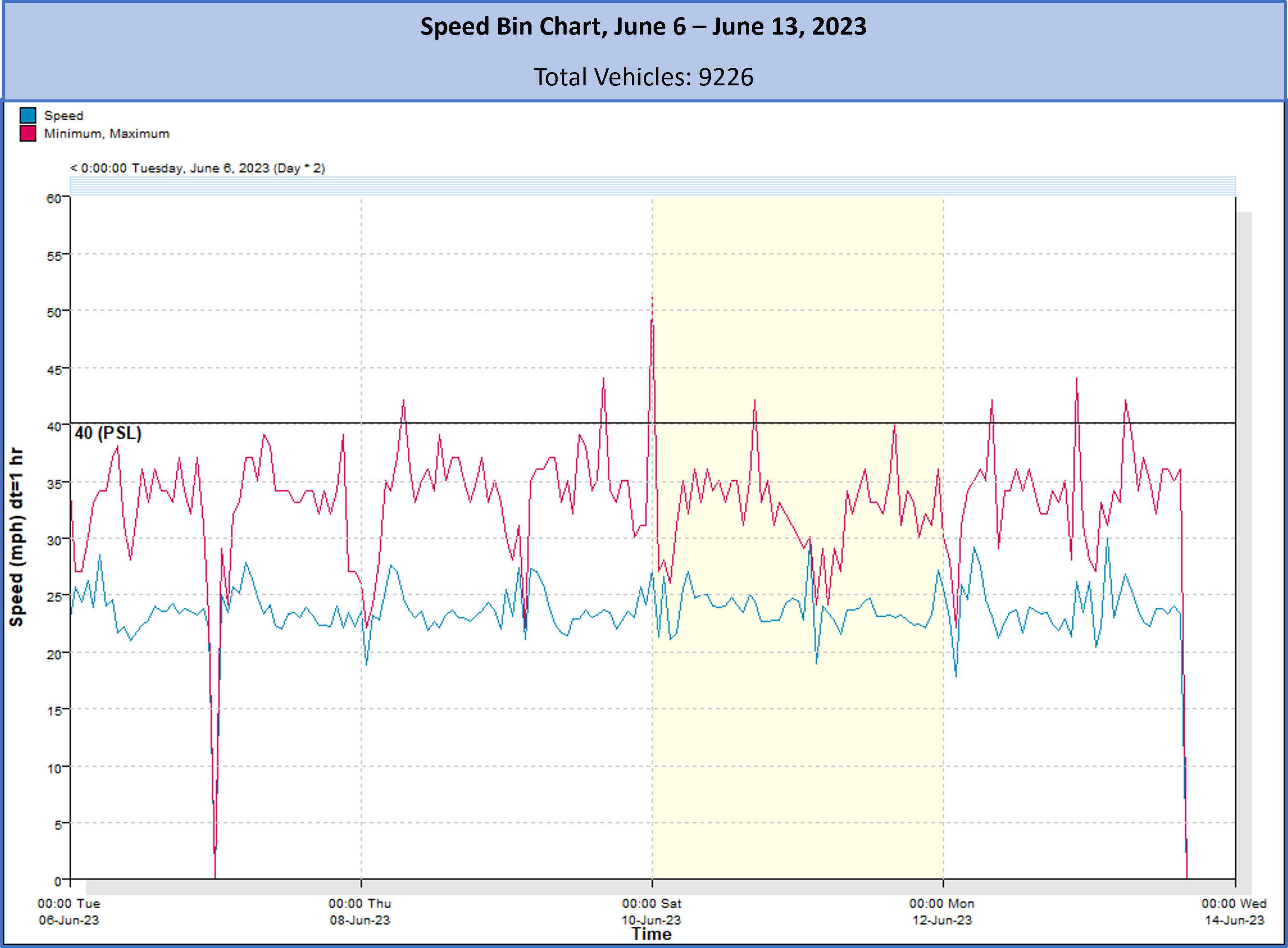Click the red Minimum, Maximum legend swatch
1288x948 pixels.
pyautogui.click(x=28, y=134)
